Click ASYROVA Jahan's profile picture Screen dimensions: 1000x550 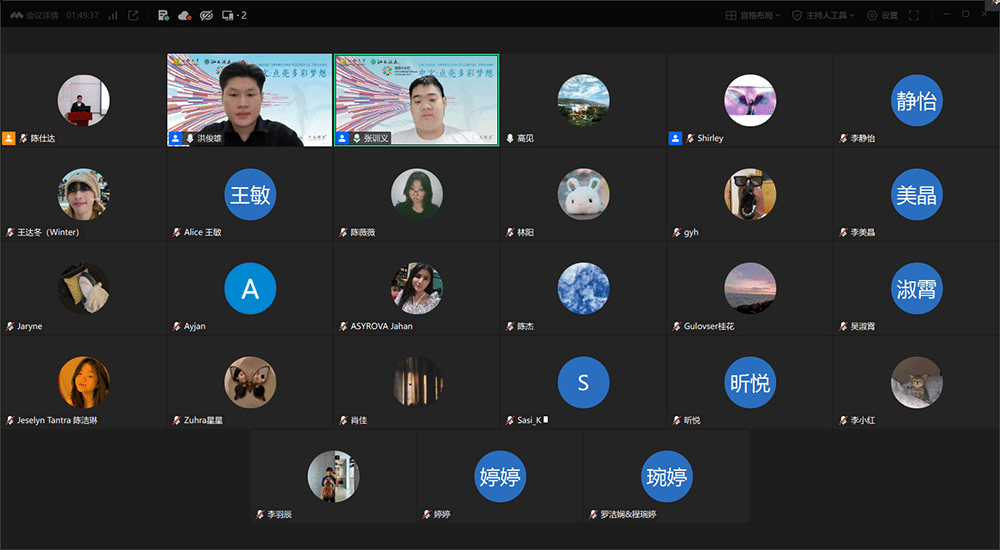[416, 289]
